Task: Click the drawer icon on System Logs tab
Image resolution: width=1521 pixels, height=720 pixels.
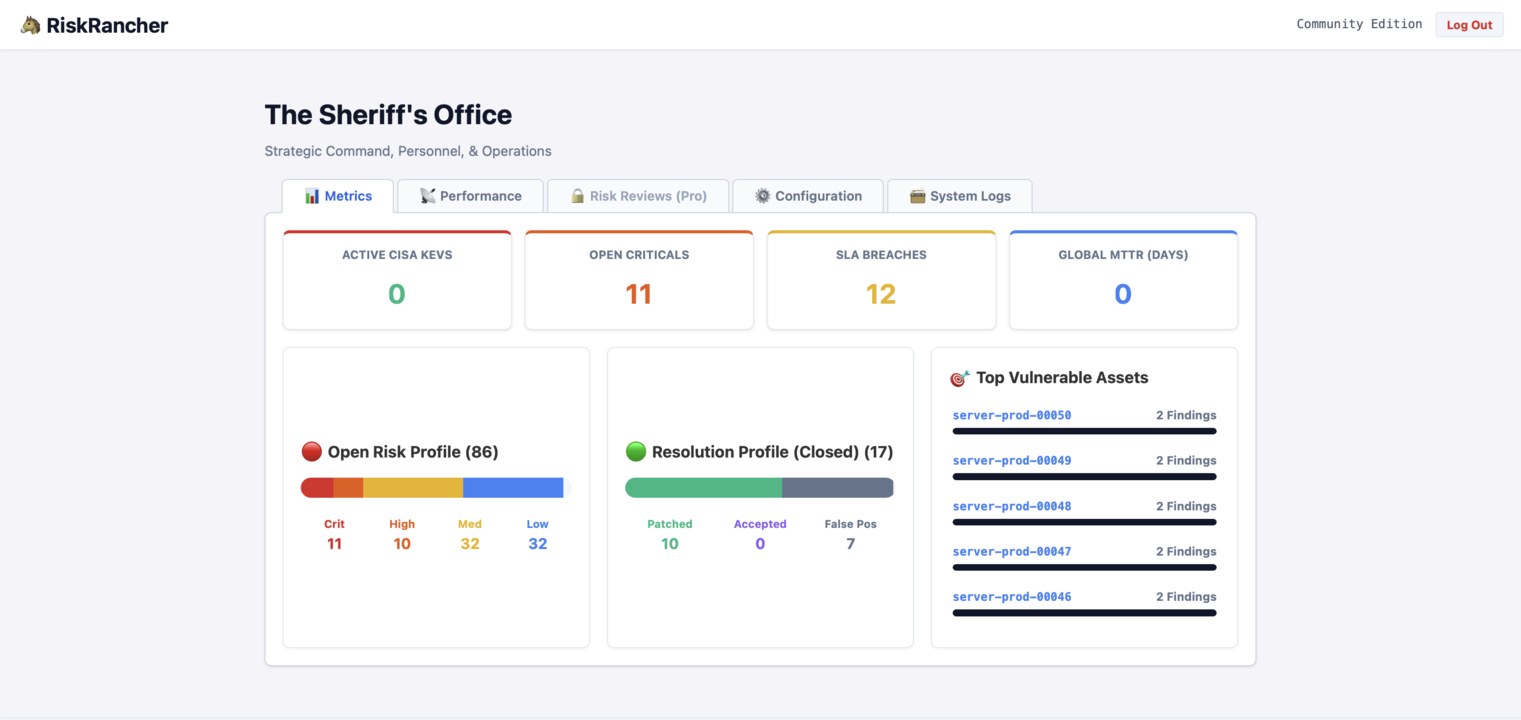Action: click(917, 196)
